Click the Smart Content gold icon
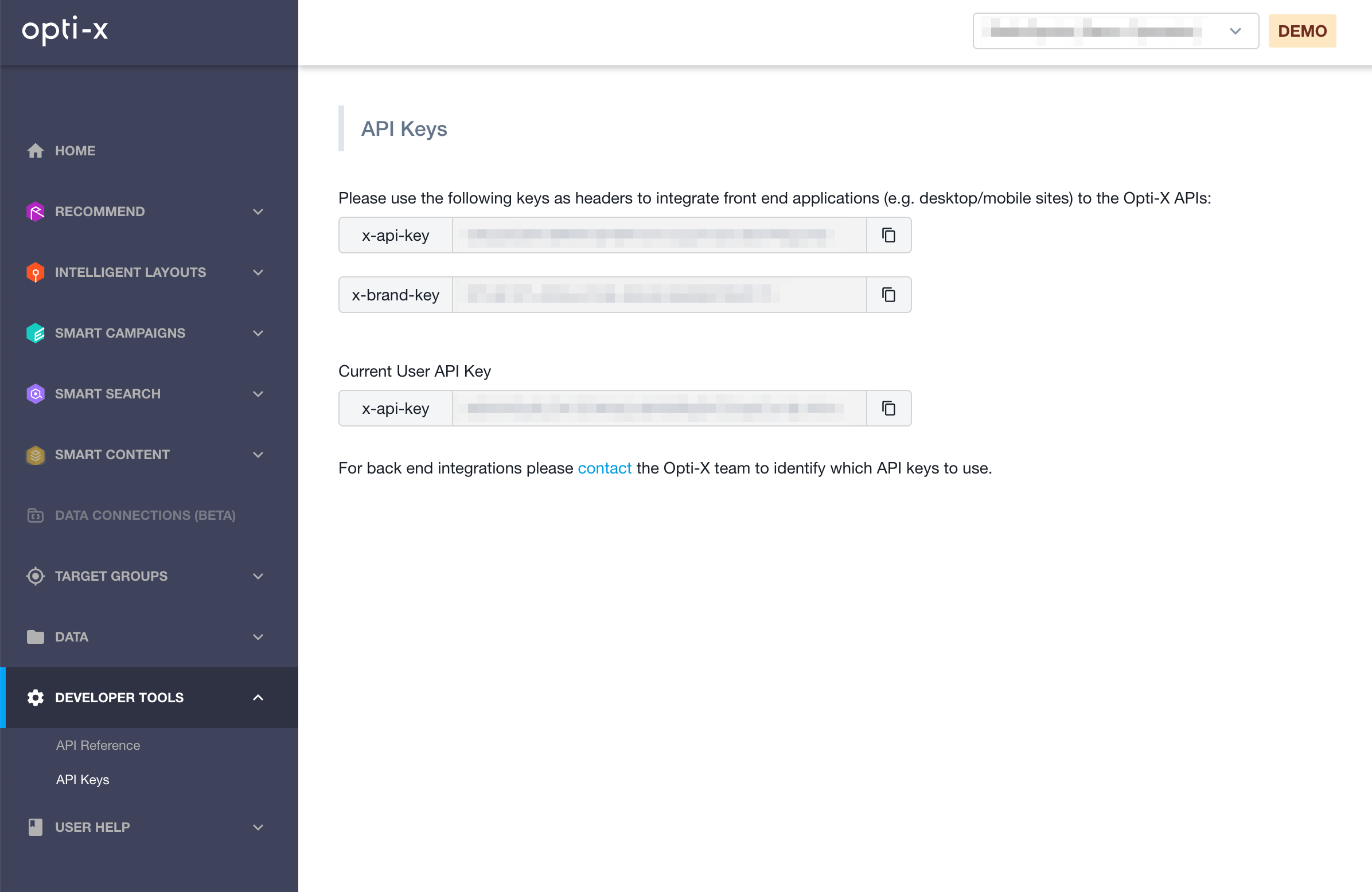 click(35, 455)
